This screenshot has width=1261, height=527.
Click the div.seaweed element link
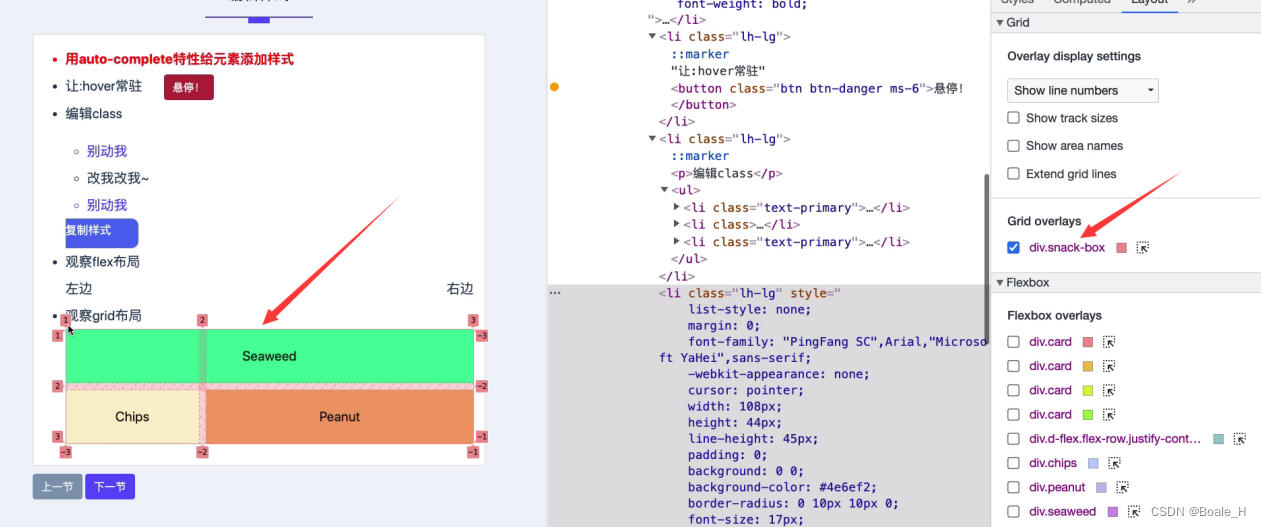click(1062, 511)
